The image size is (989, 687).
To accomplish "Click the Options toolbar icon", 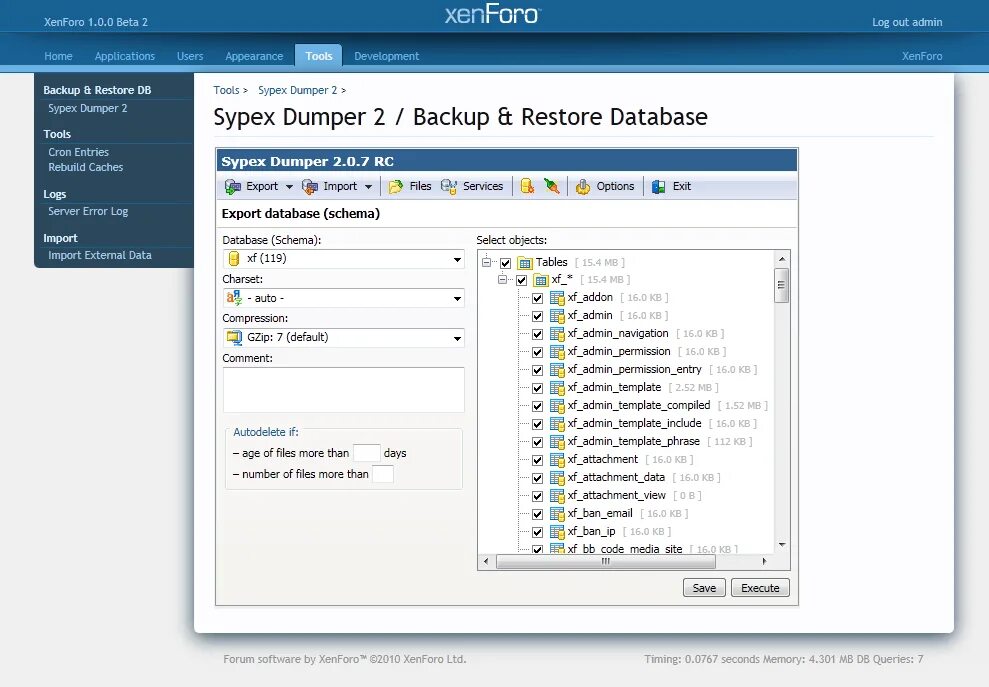I will point(583,187).
